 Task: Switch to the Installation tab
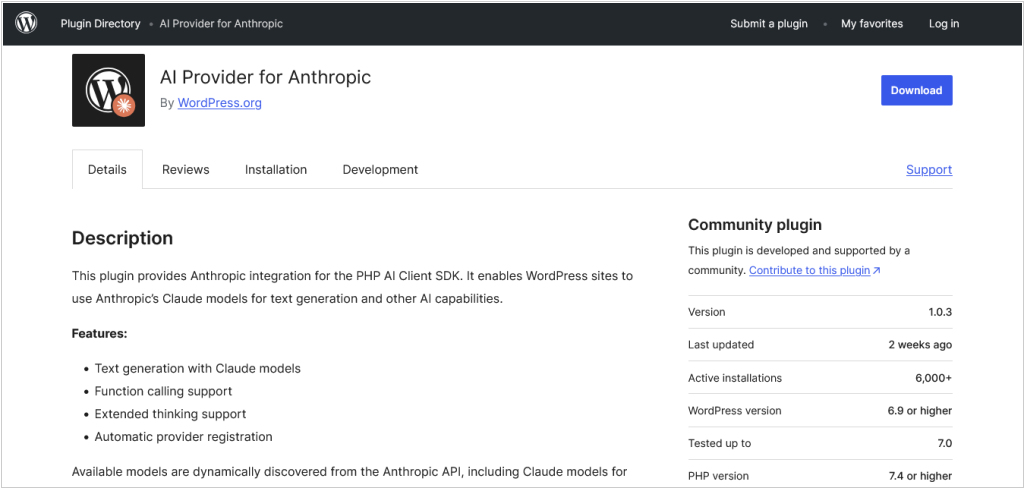pos(276,169)
